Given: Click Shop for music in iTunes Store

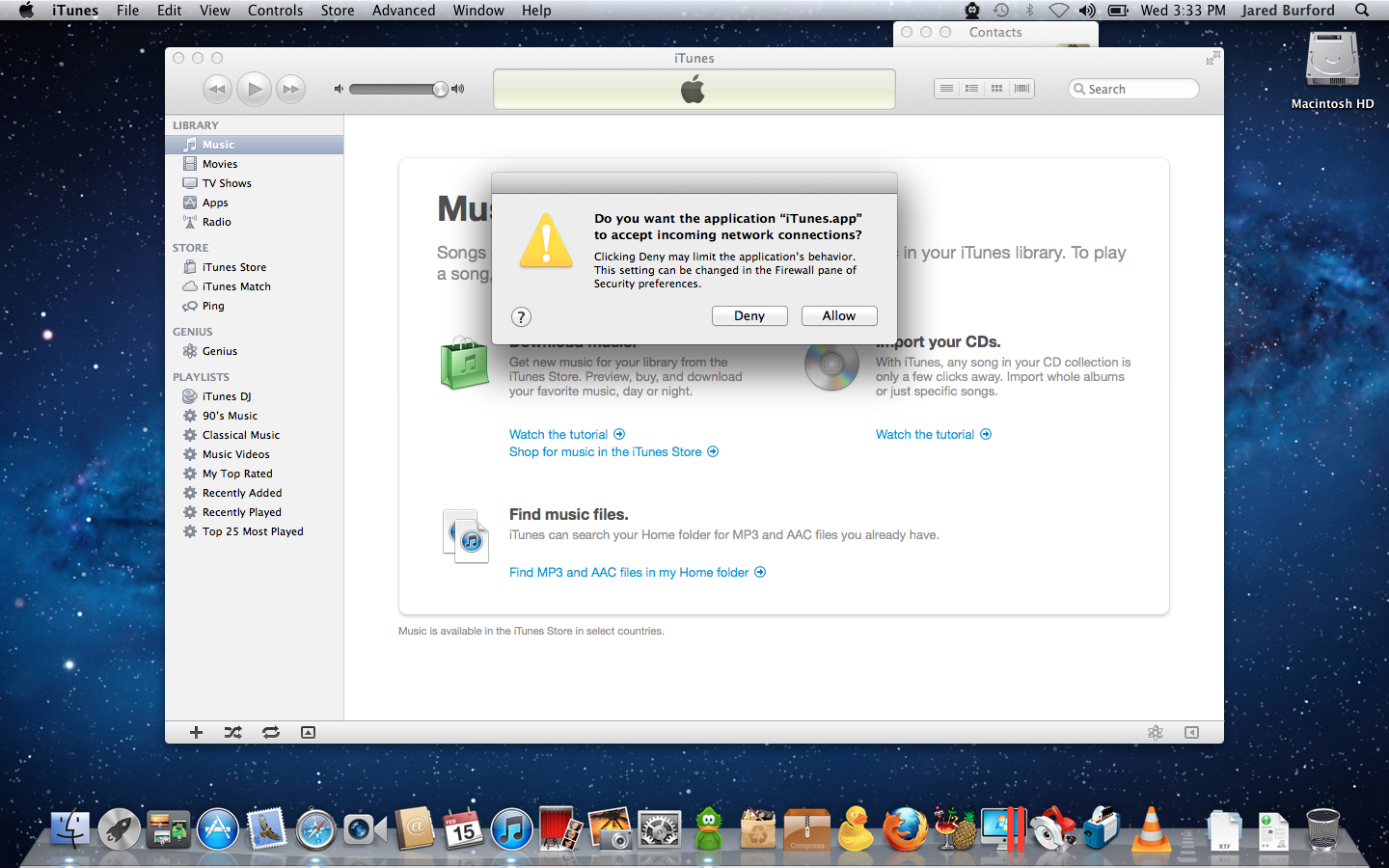Looking at the screenshot, I should tap(614, 451).
